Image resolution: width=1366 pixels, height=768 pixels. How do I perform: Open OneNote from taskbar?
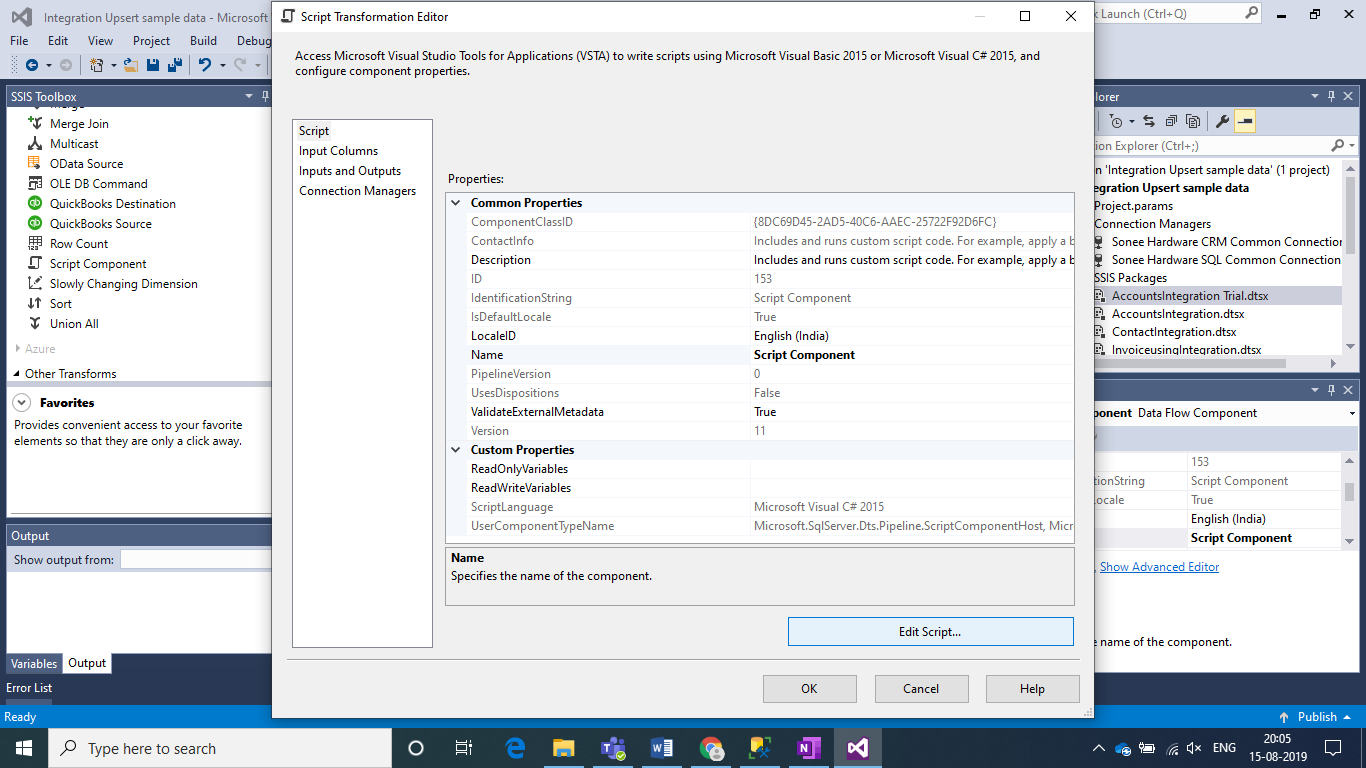click(809, 748)
